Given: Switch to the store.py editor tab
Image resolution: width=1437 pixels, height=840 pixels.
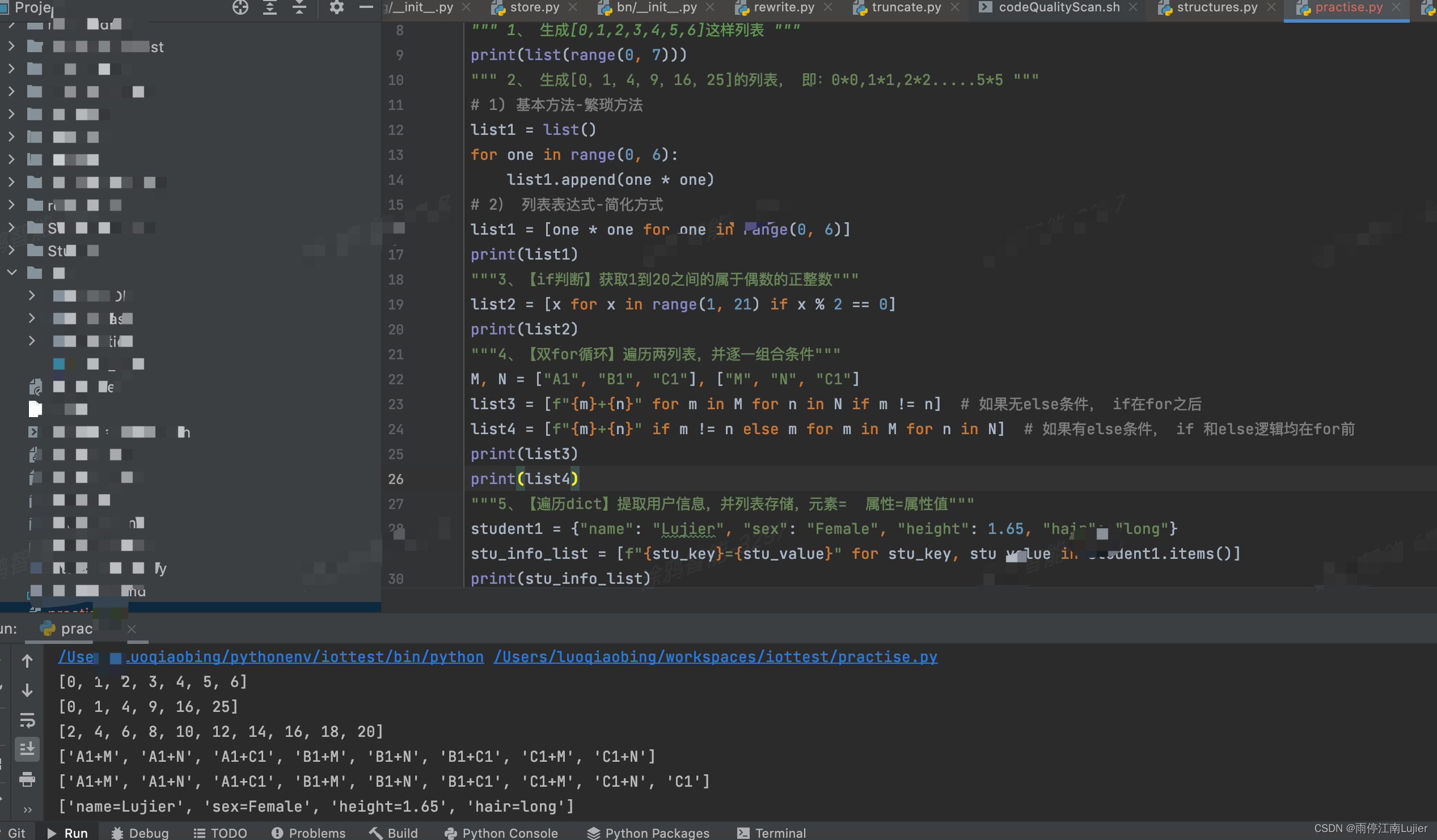Looking at the screenshot, I should (x=534, y=7).
